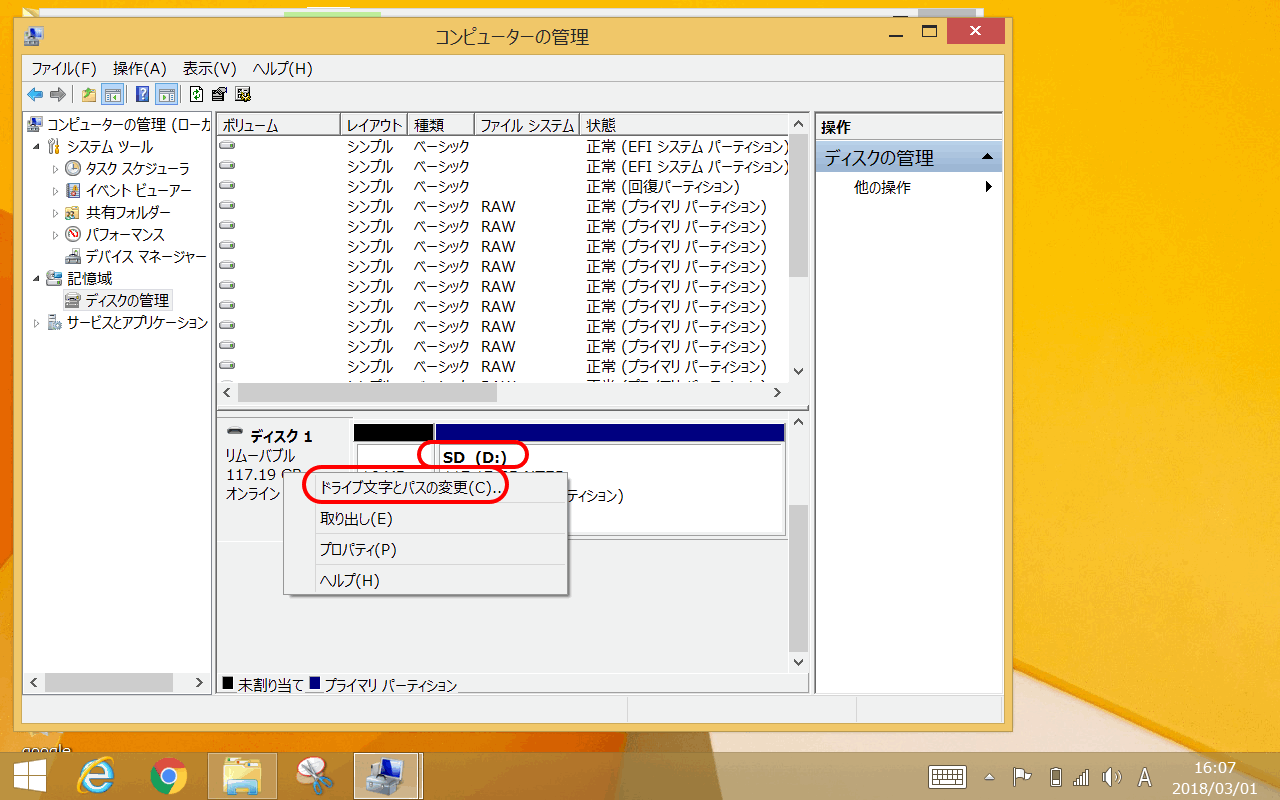
Task: Open the touch keyboard icon in taskbar
Action: coord(946,777)
